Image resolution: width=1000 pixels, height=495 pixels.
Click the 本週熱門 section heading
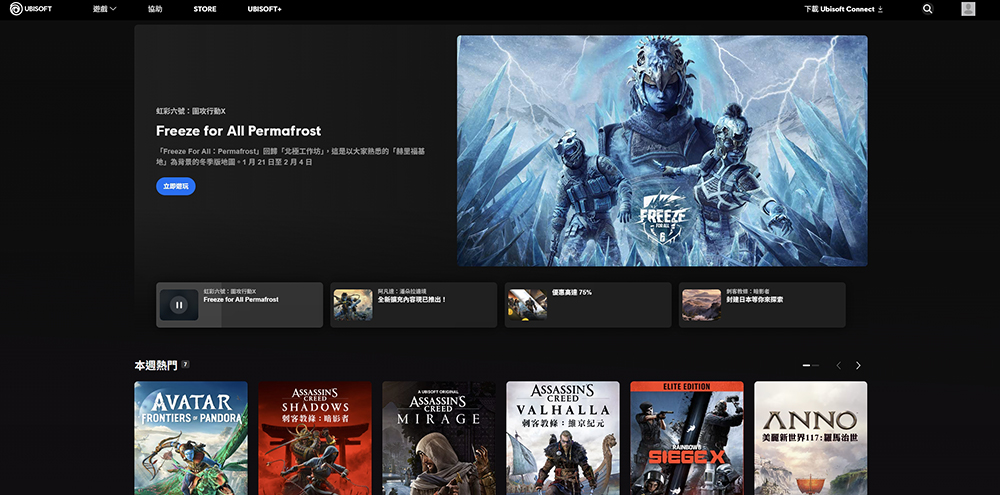pyautogui.click(x=156, y=366)
